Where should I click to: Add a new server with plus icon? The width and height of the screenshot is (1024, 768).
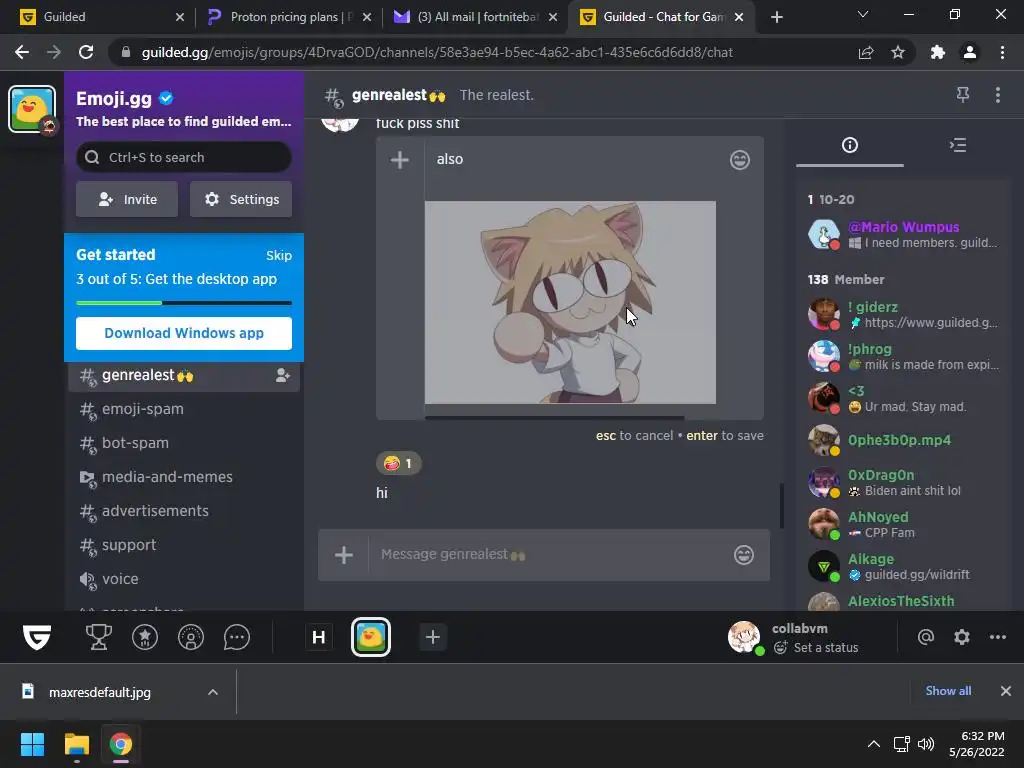click(432, 637)
